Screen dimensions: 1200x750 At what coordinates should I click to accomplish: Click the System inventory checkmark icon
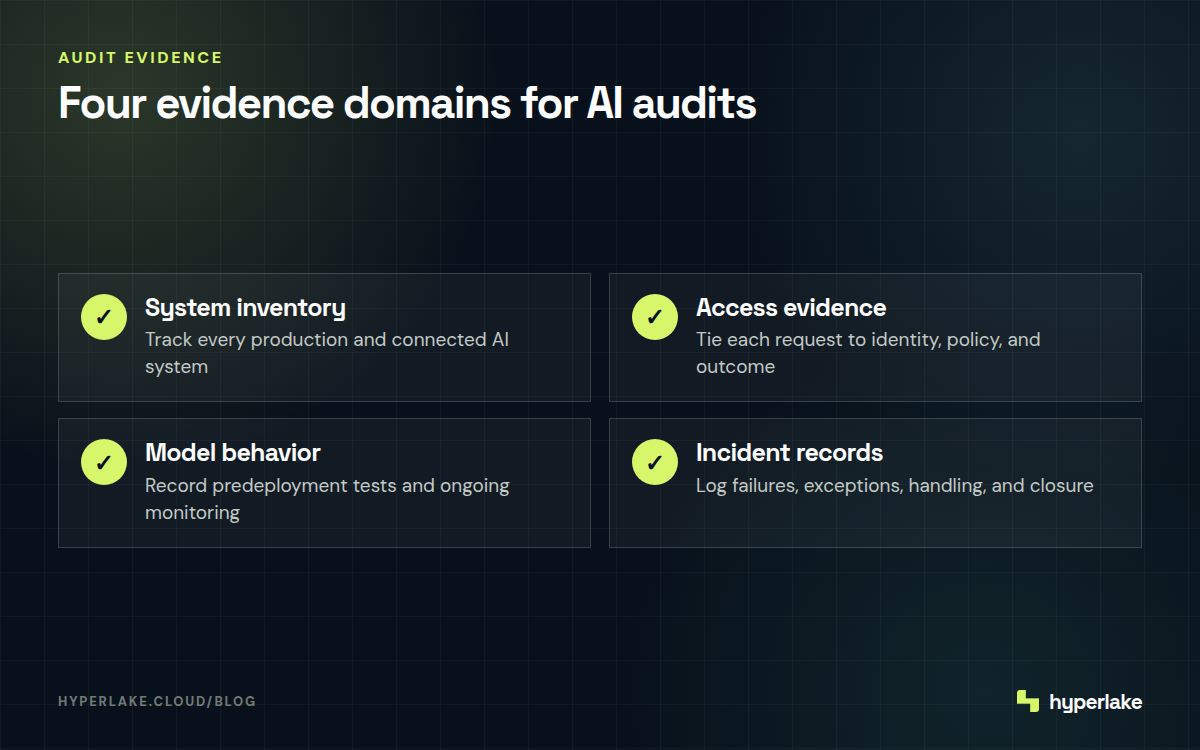point(104,317)
